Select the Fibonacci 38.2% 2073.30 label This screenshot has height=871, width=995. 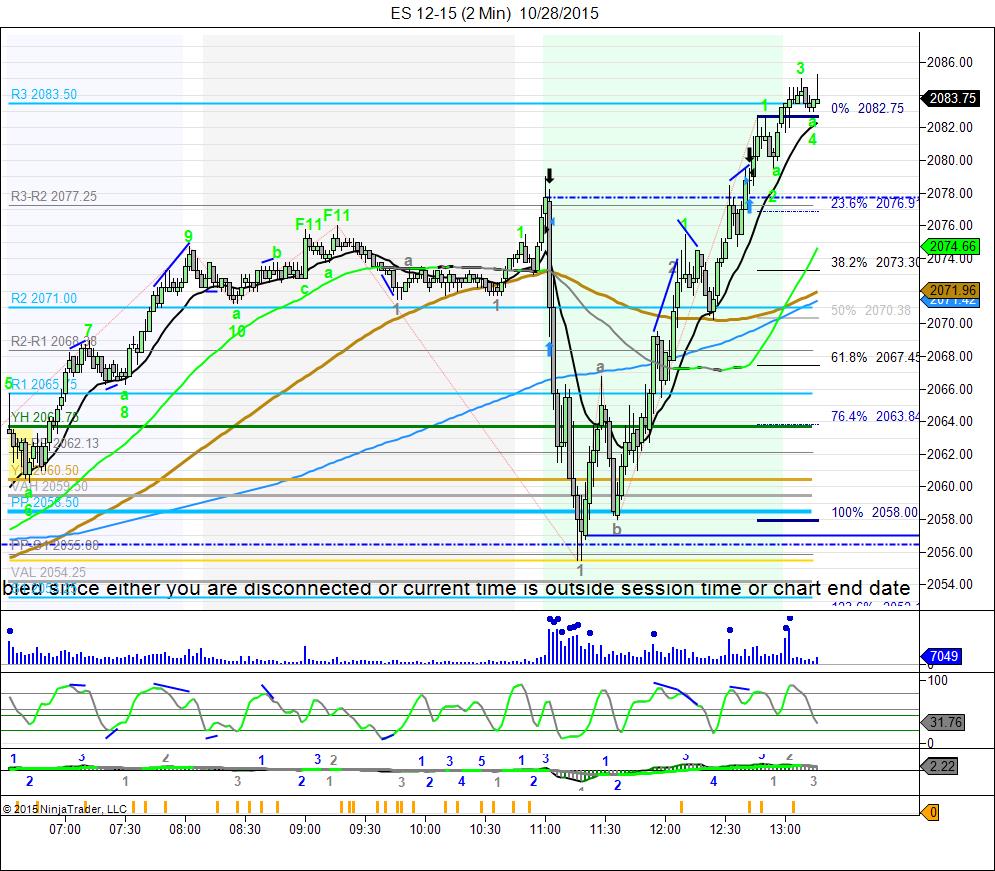point(874,263)
